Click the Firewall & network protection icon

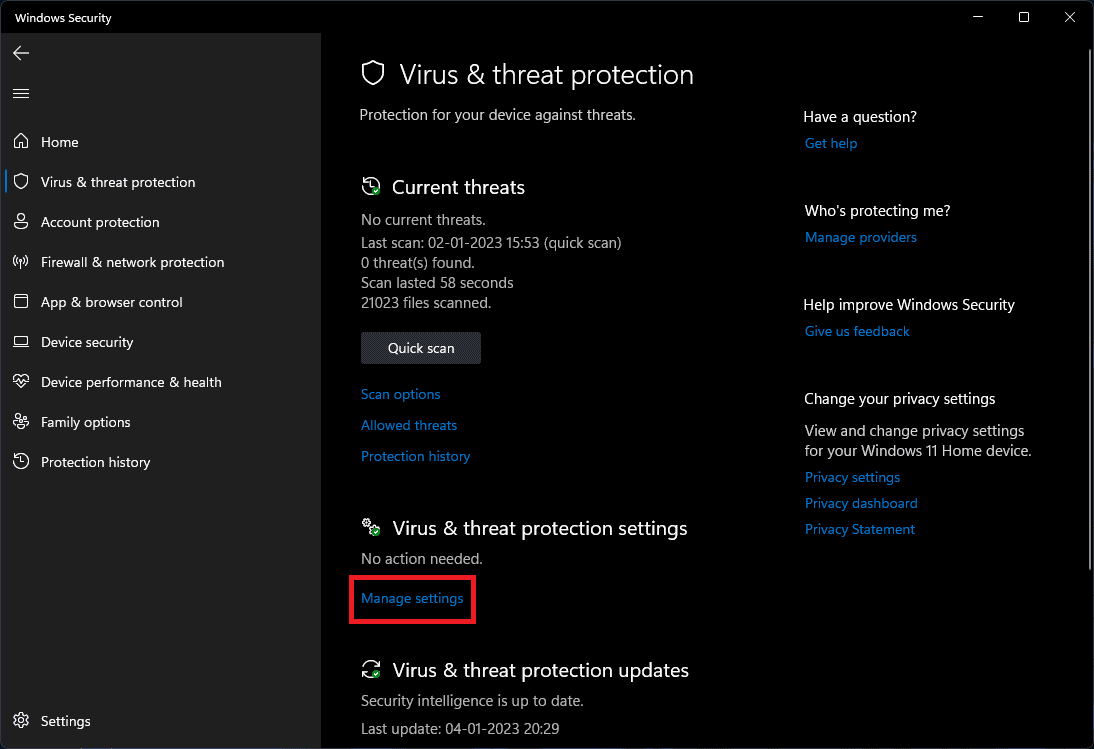click(x=21, y=262)
